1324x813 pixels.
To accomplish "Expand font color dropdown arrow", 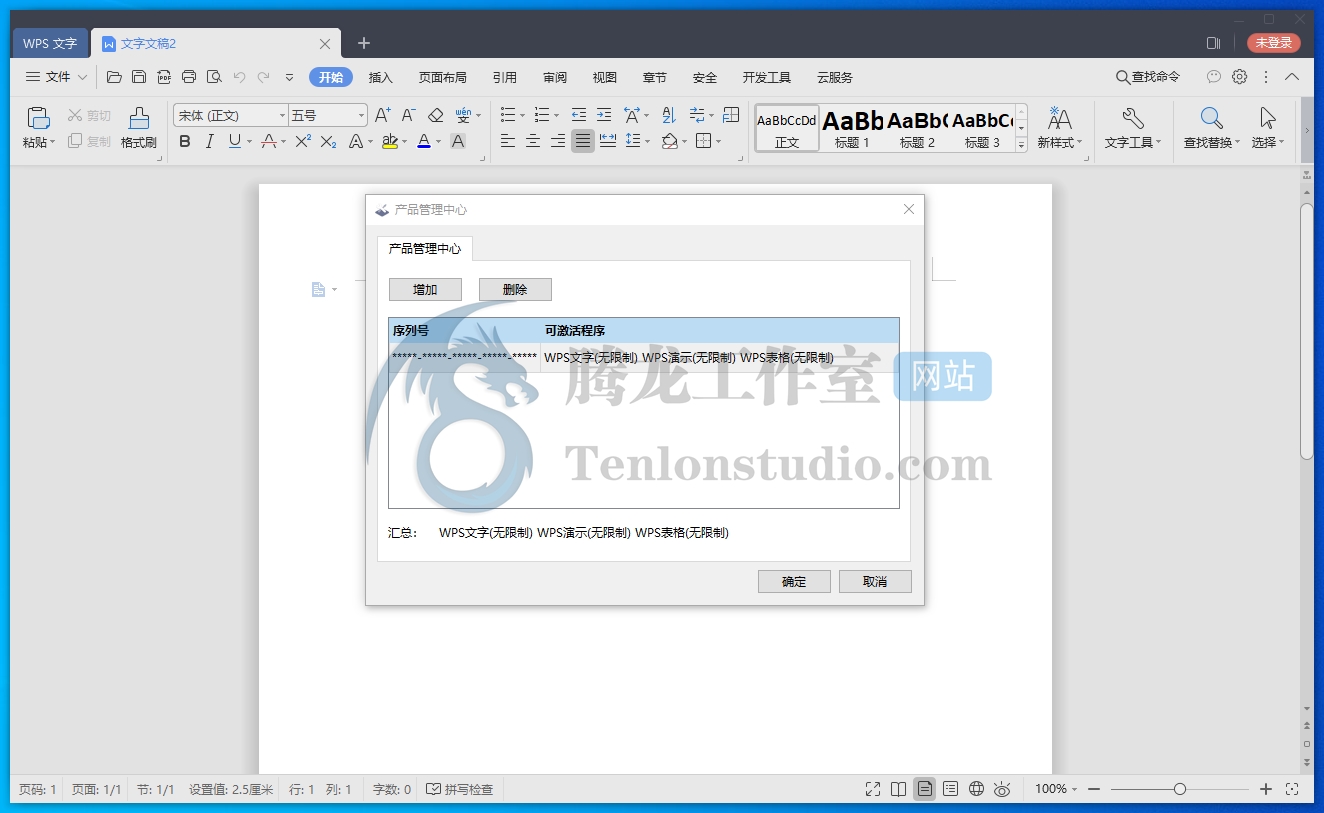I will (439, 142).
